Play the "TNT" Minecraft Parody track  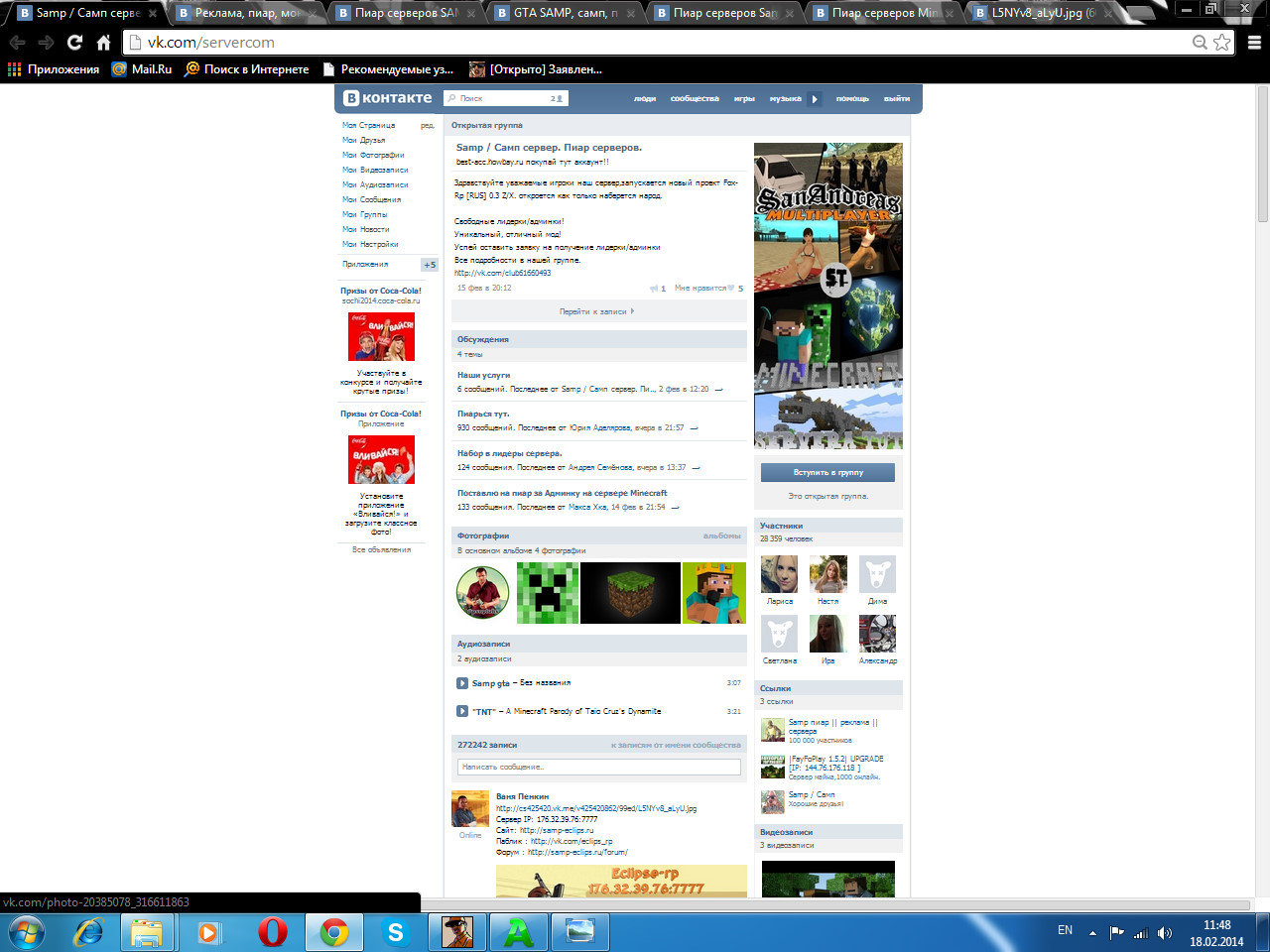(x=462, y=711)
